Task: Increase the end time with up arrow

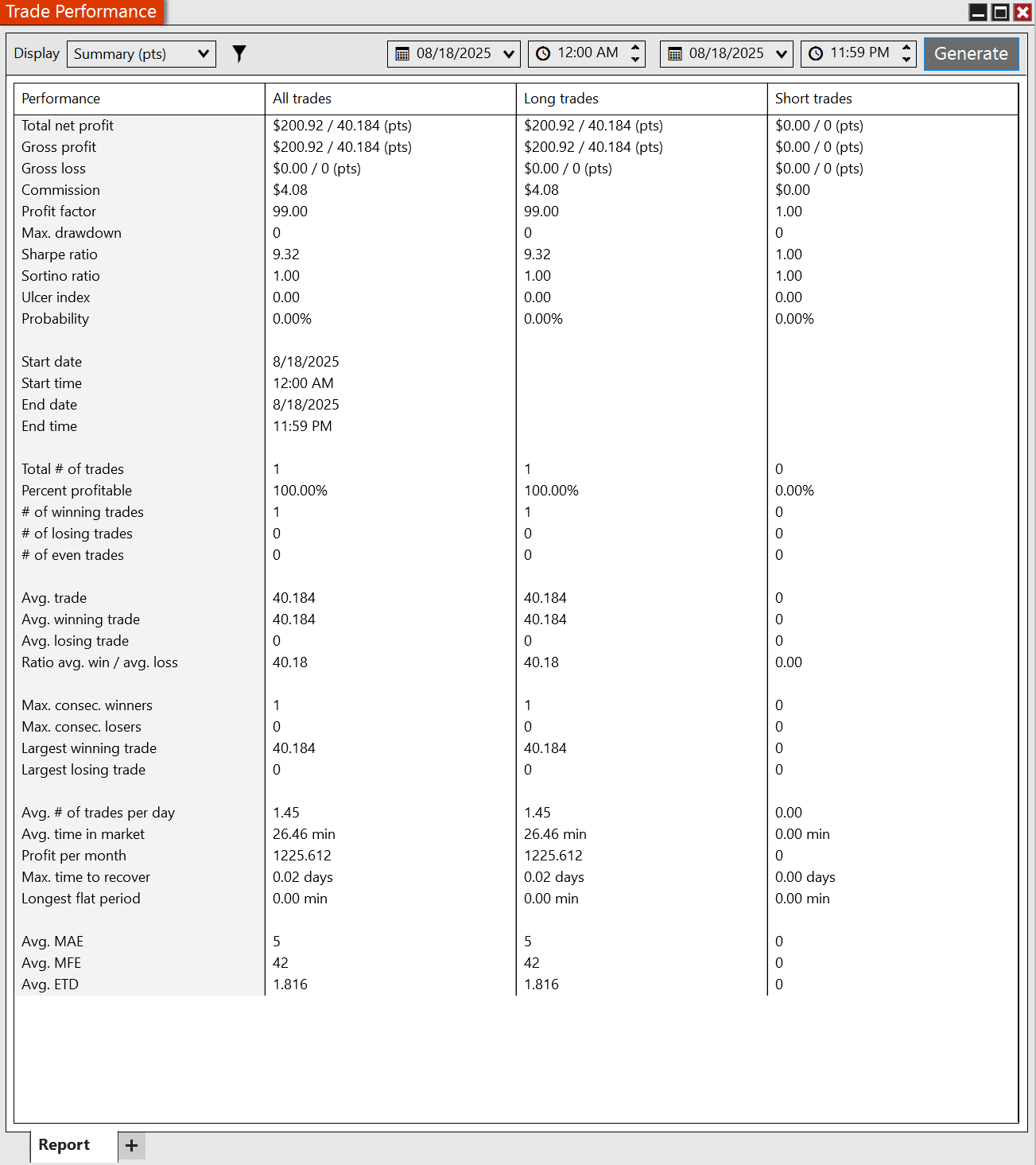Action: point(906,48)
